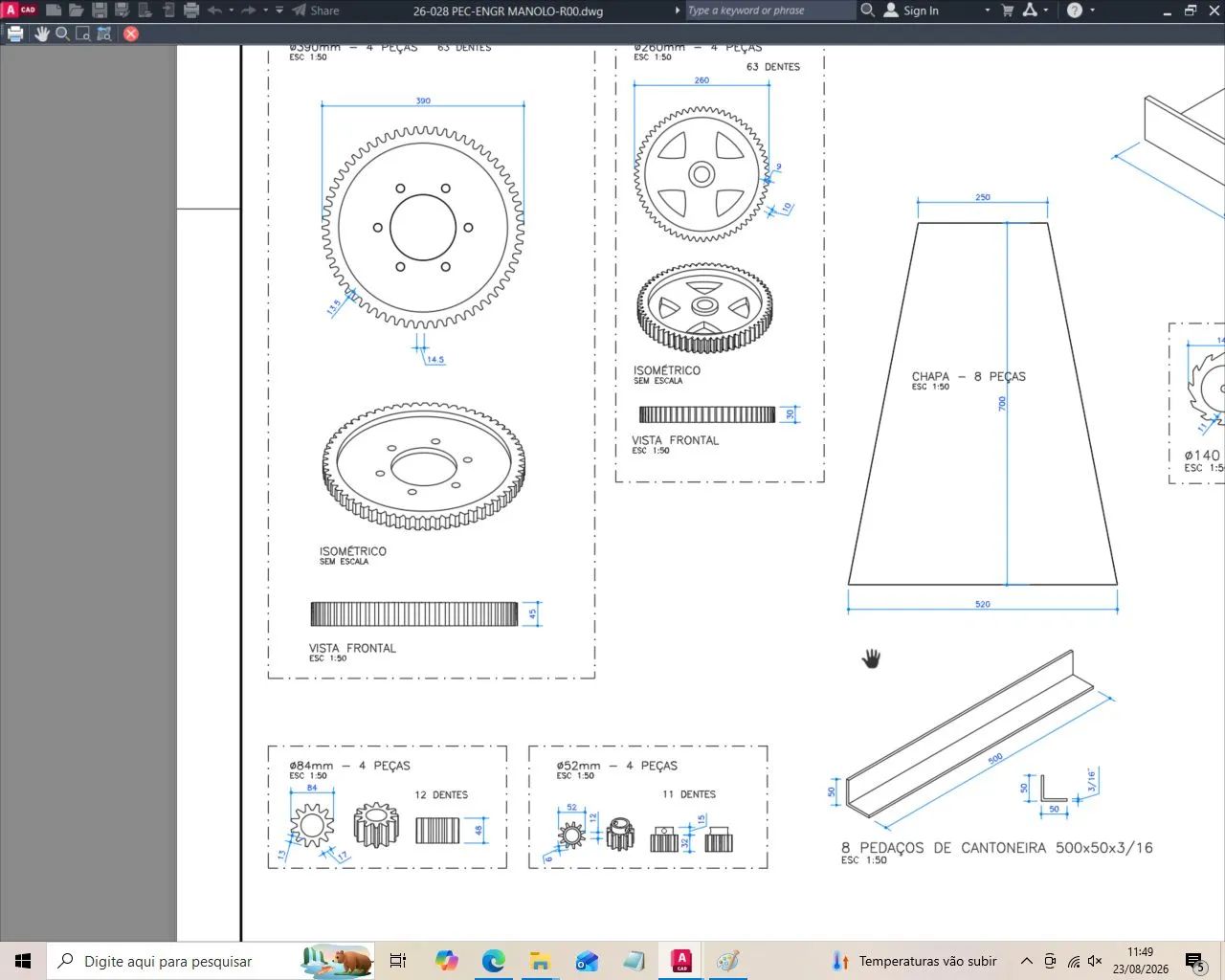Click the Open file folder icon
Image resolution: width=1225 pixels, height=980 pixels.
77,11
